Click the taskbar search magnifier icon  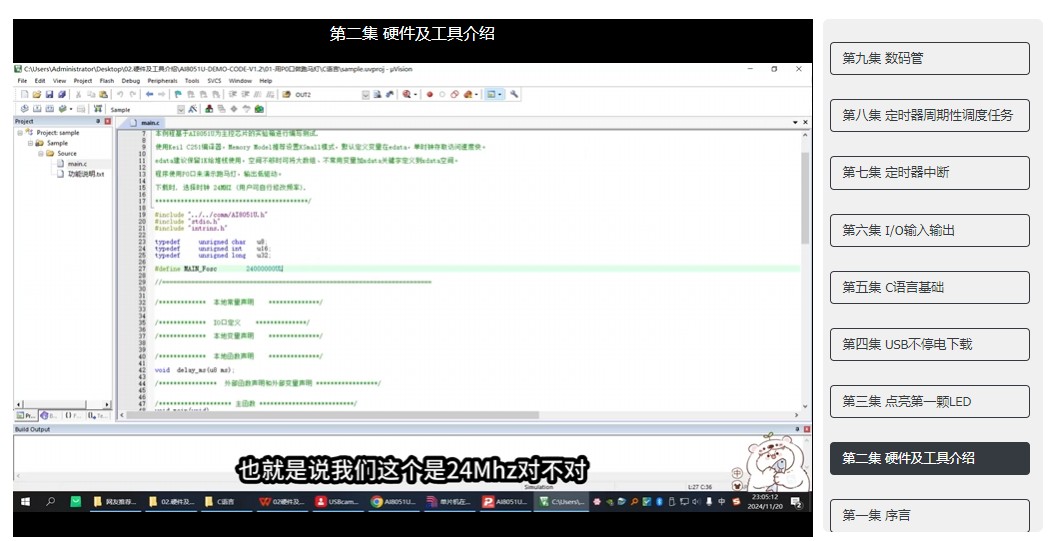[50, 502]
